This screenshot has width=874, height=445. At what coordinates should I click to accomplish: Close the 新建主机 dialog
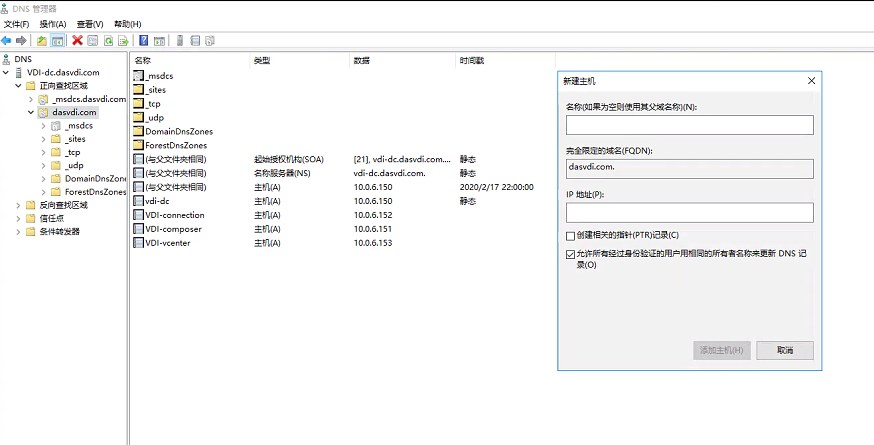(x=812, y=81)
